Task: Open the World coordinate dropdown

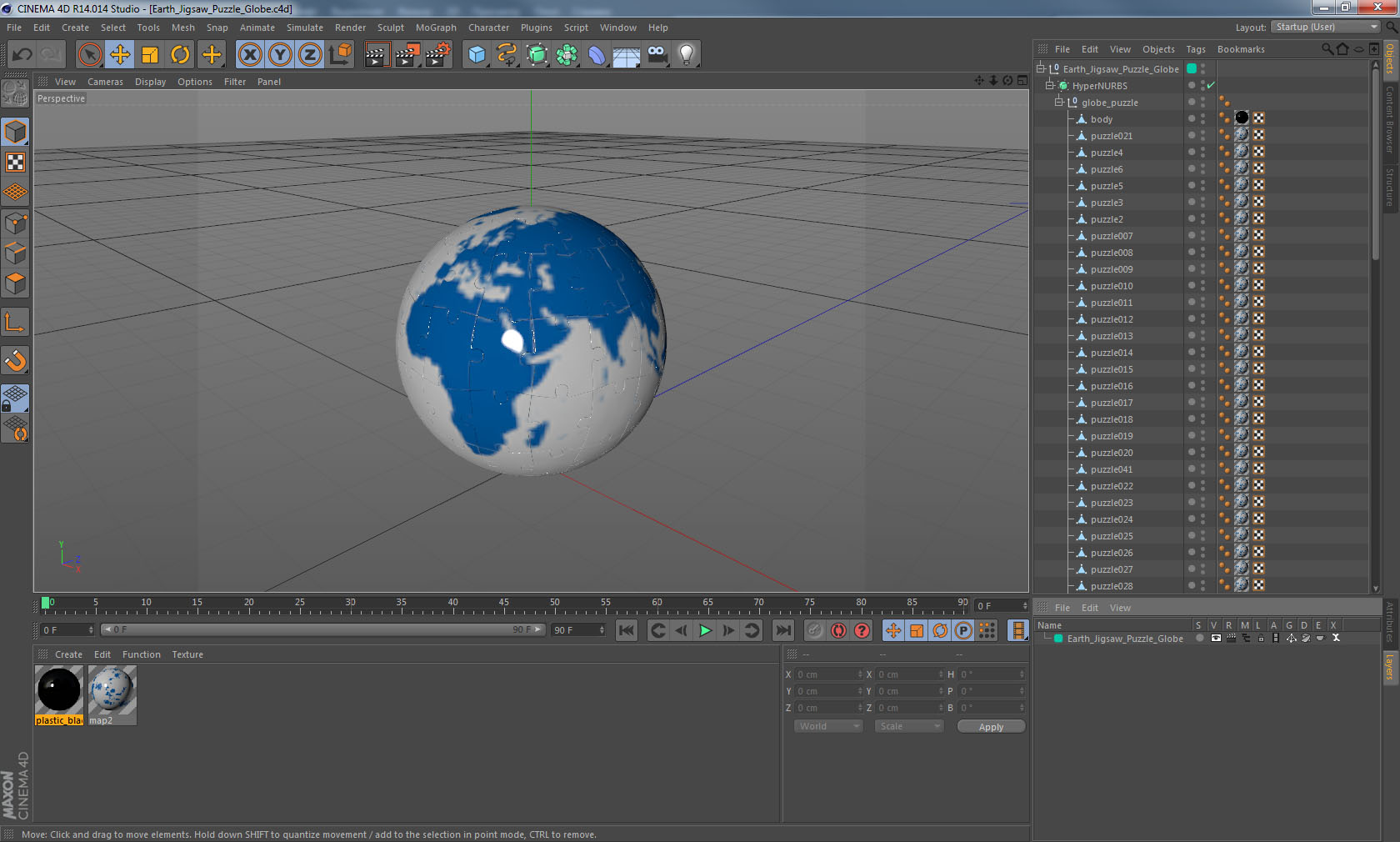Action: pyautogui.click(x=828, y=726)
